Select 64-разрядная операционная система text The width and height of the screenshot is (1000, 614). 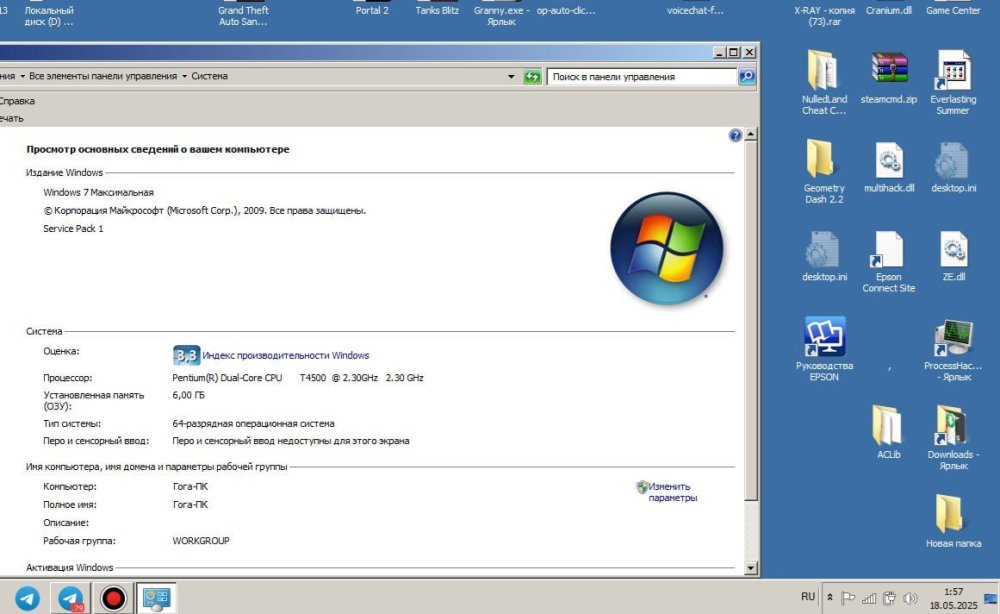(x=253, y=423)
